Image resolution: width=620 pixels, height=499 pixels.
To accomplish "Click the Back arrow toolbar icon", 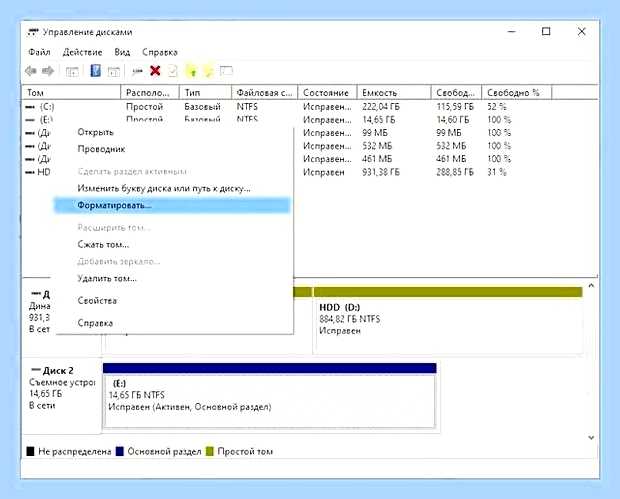I will [x=30, y=71].
